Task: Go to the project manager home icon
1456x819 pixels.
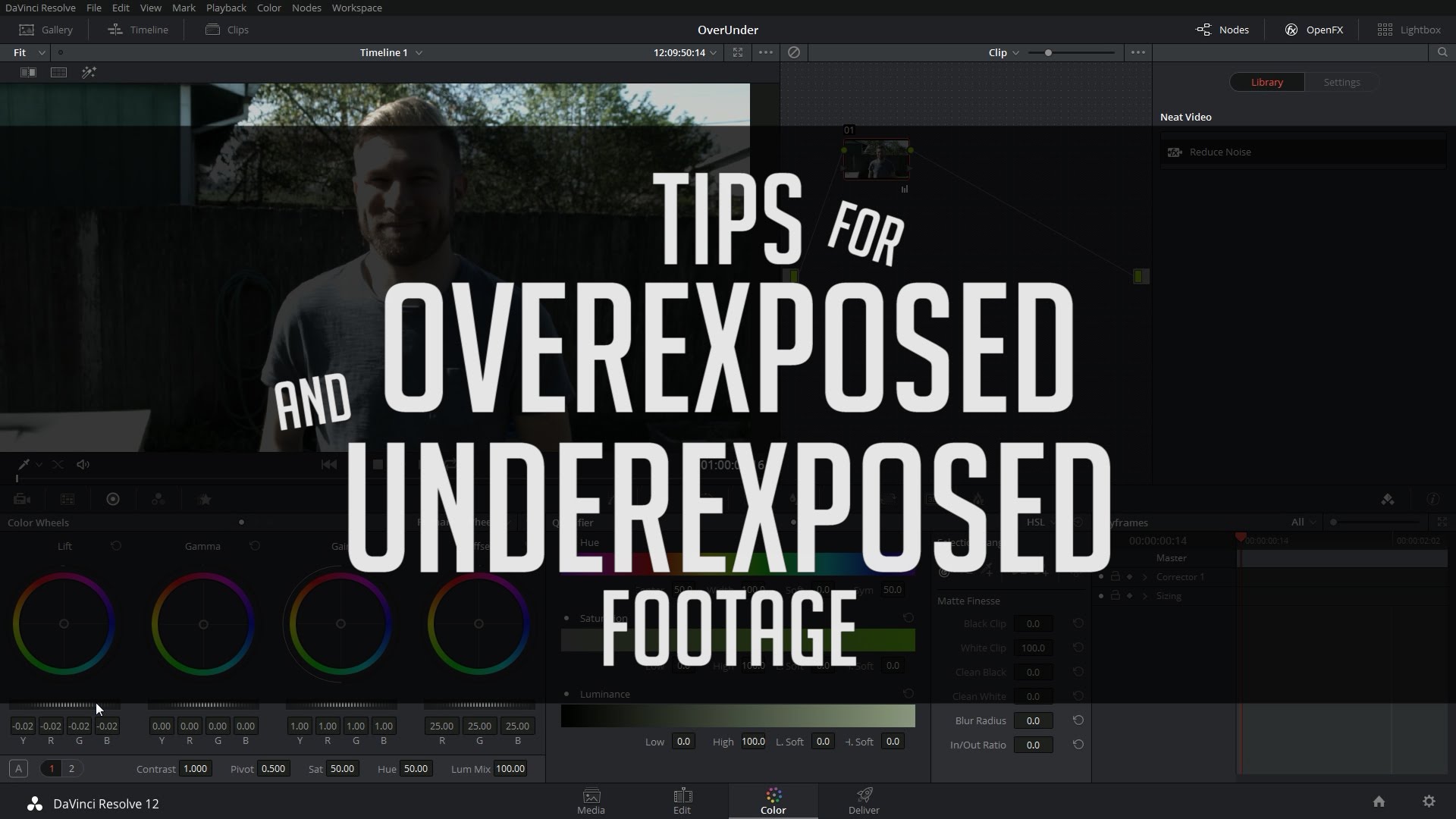Action: pos(1379,802)
